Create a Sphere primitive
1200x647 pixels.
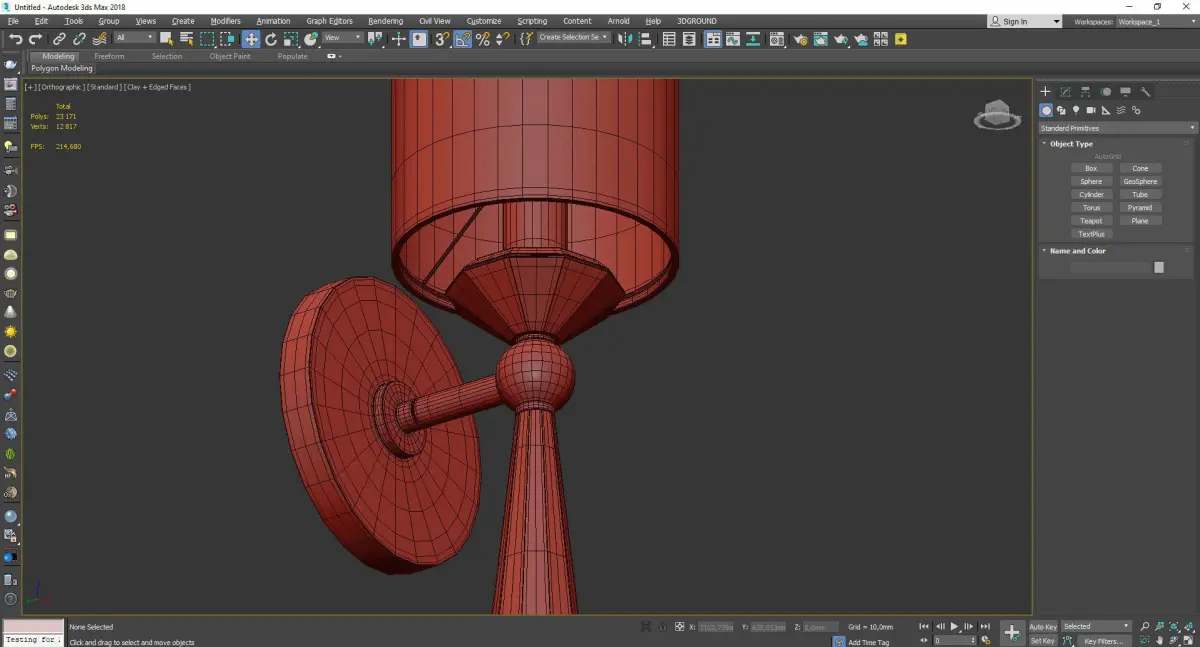(x=1091, y=181)
